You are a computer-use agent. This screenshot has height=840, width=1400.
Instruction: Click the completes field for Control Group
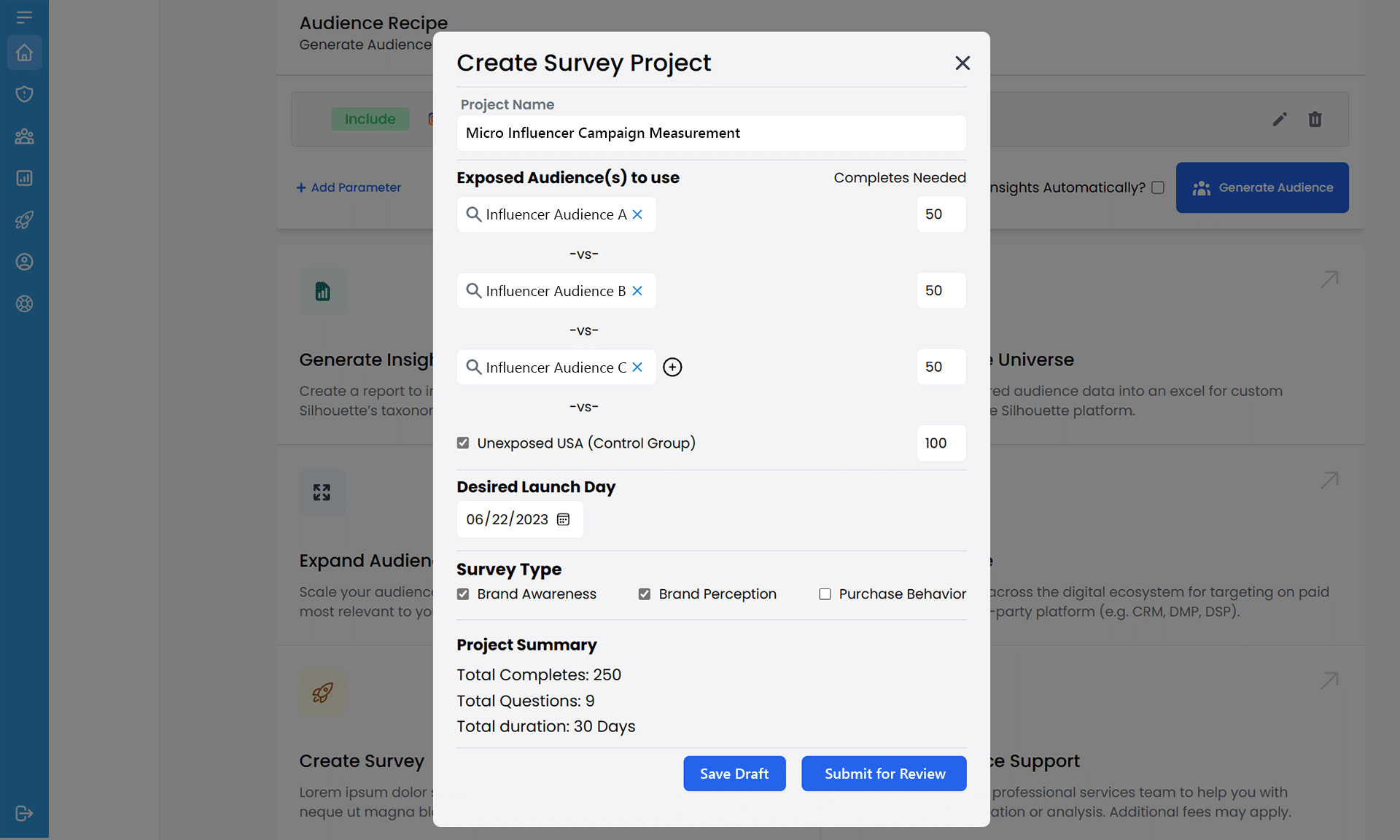pos(941,443)
